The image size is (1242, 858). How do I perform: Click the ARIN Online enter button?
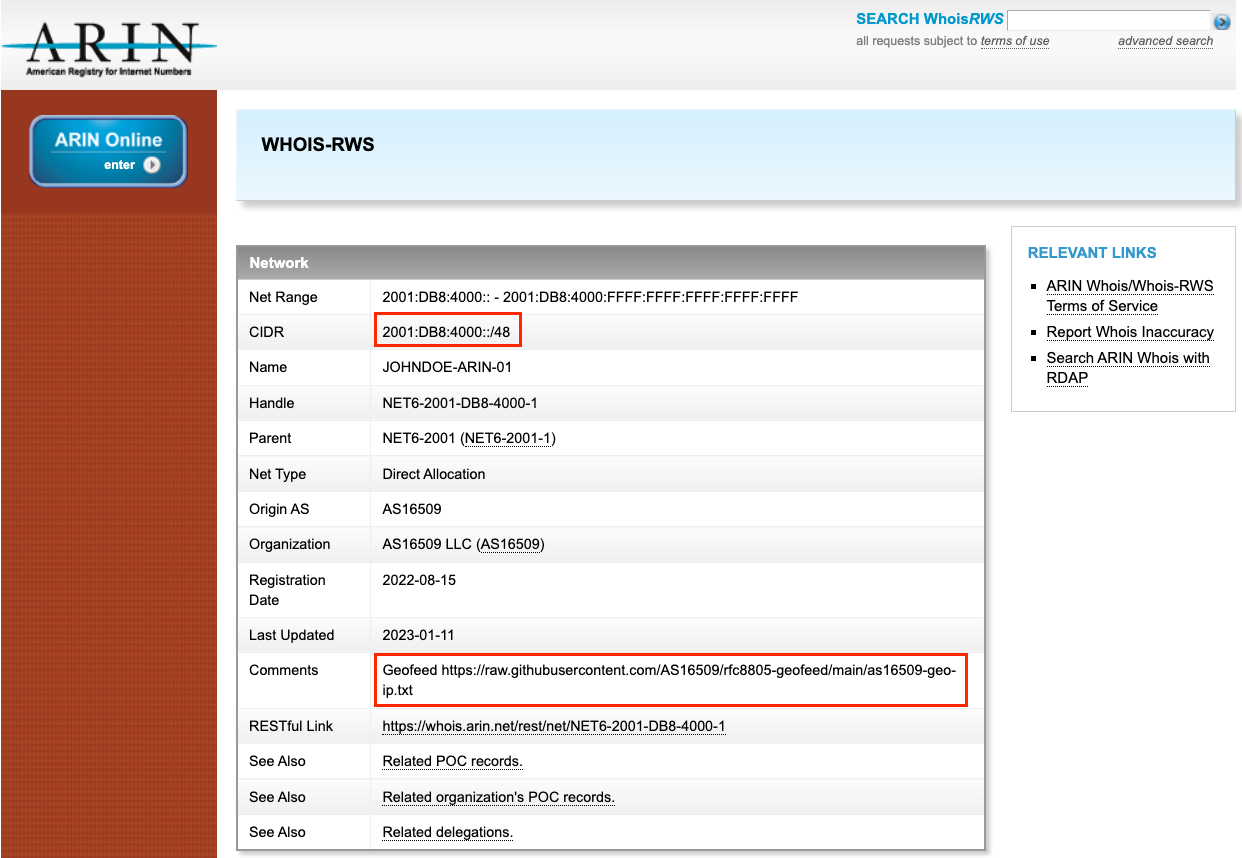108,151
